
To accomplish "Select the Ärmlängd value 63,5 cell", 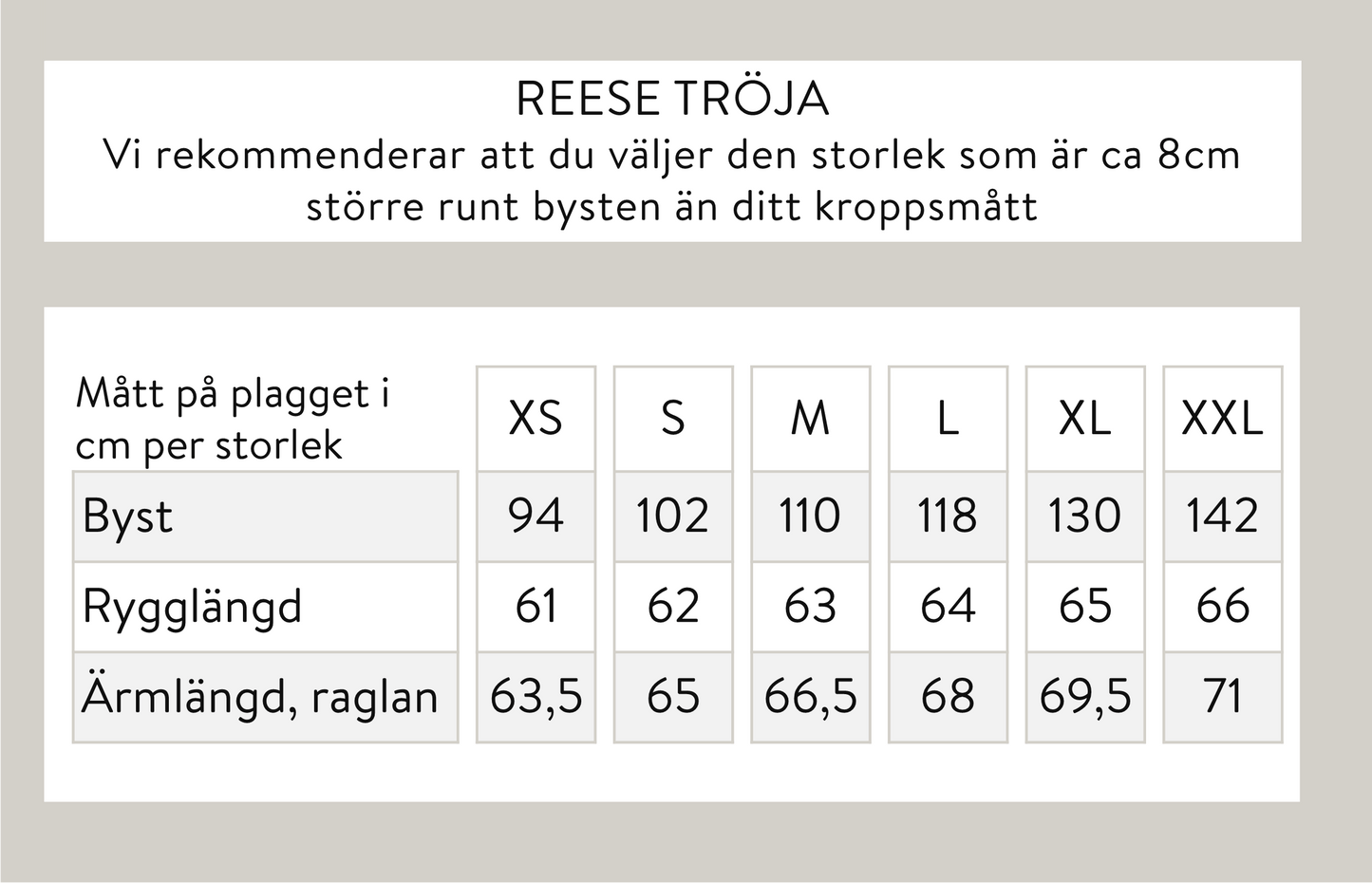I will [x=536, y=697].
